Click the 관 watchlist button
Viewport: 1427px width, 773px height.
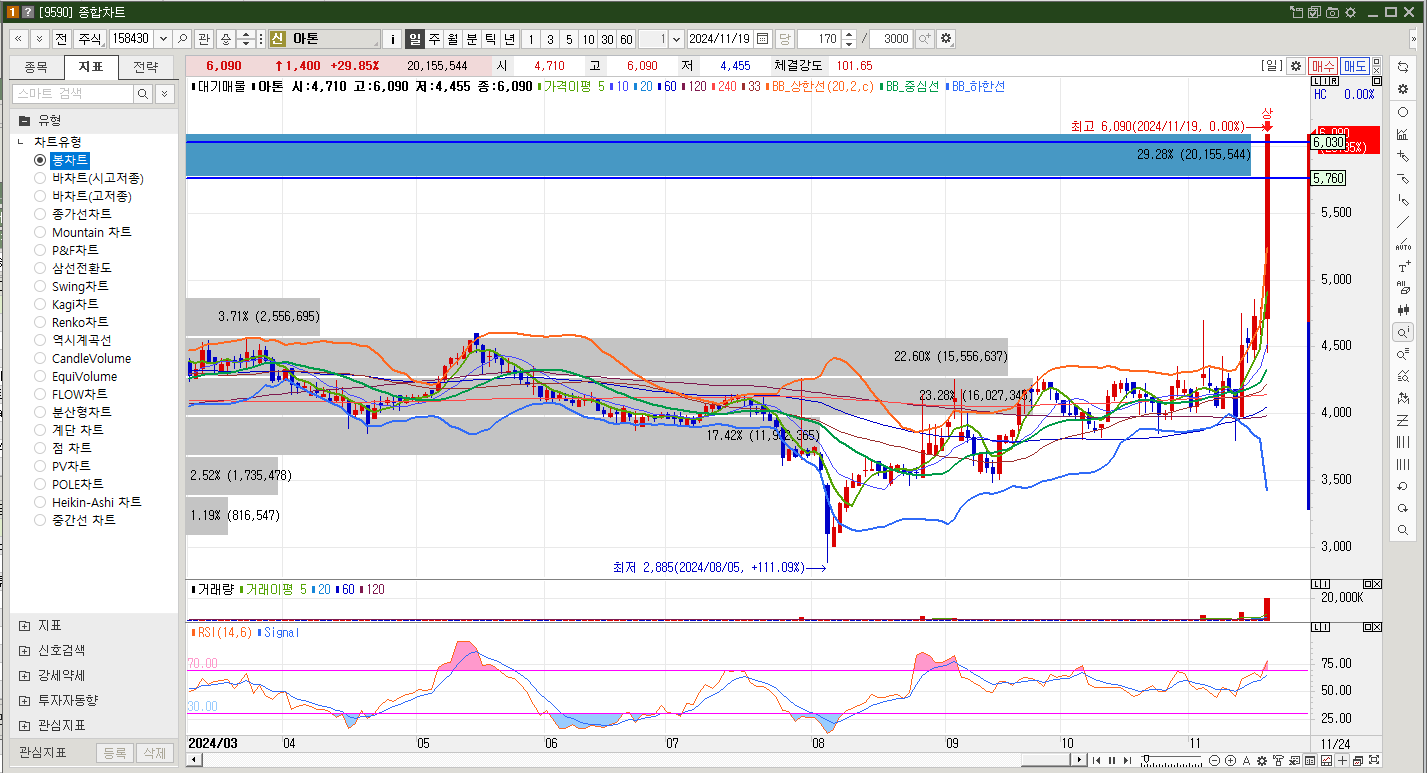(204, 38)
